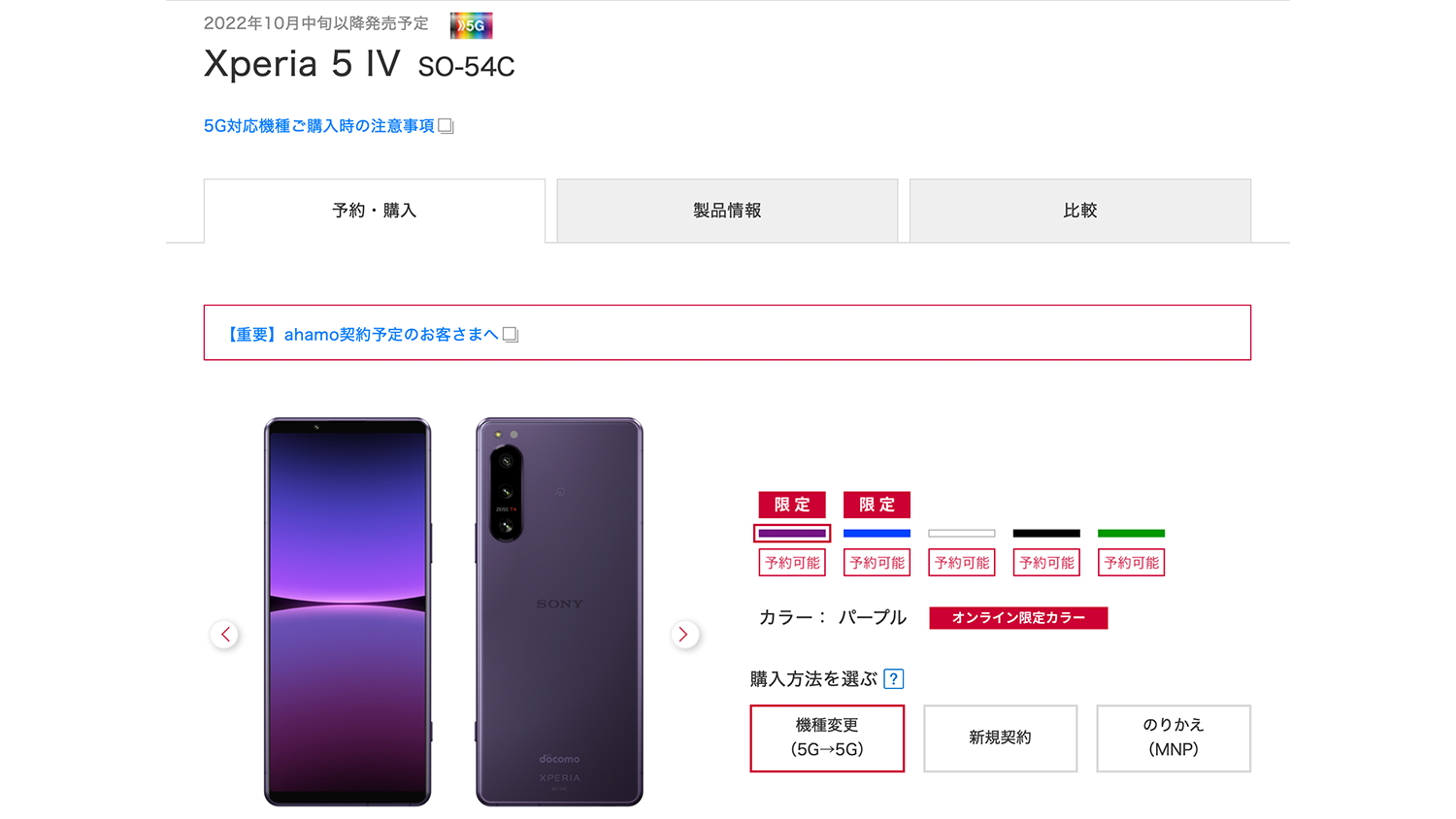1456x819 pixels.
Task: Click external link icon beside ahamo notice
Action: click(x=511, y=335)
